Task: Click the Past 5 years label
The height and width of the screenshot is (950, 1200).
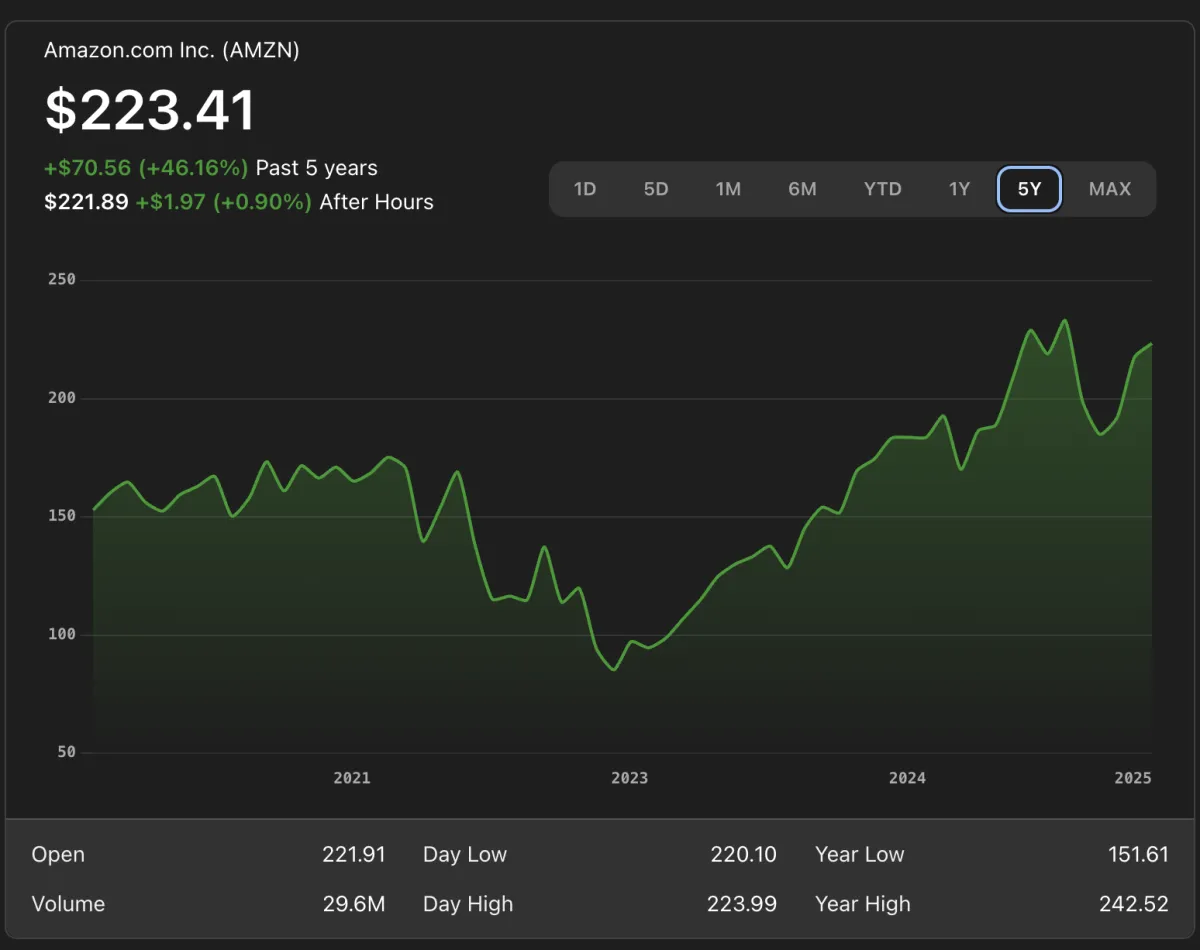Action: (317, 168)
